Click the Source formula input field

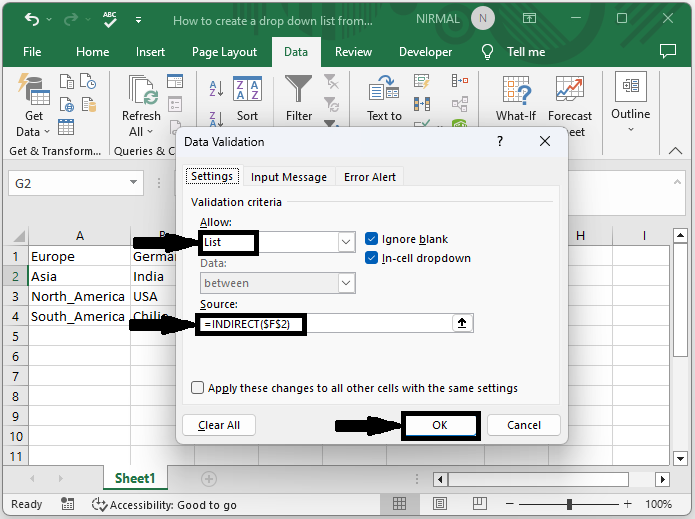tap(326, 324)
